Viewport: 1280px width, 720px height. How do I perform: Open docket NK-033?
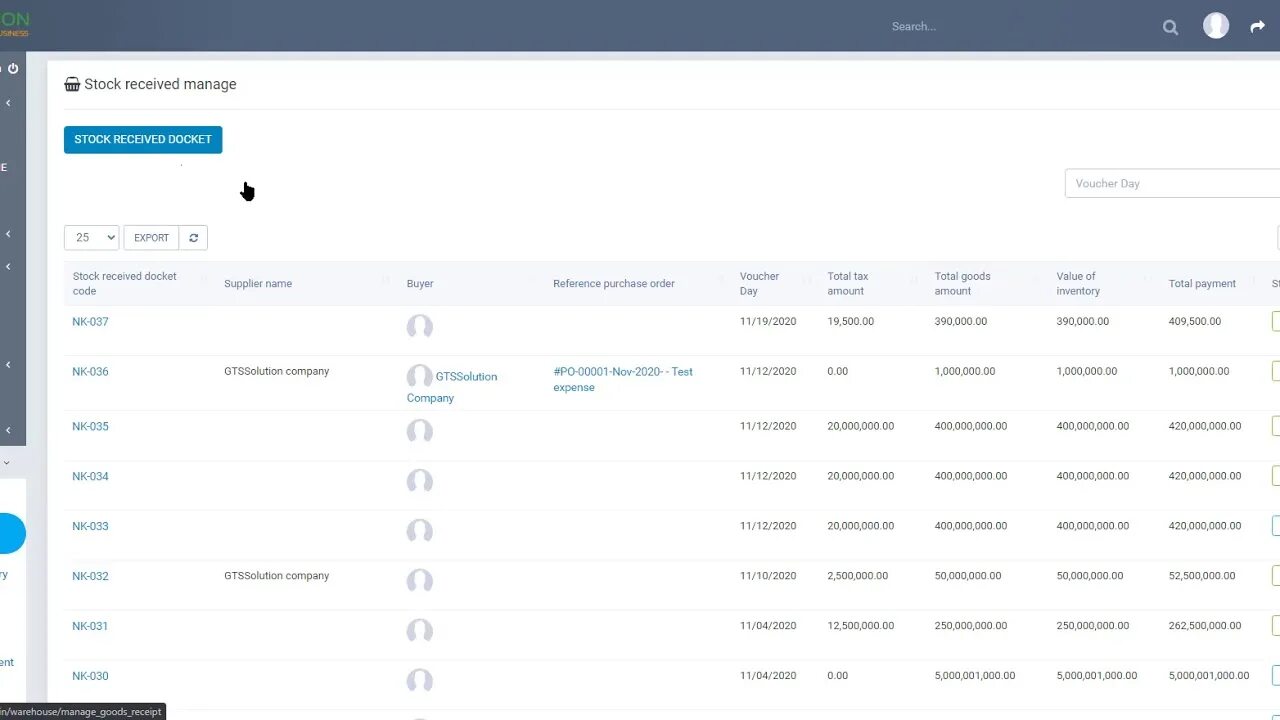pyautogui.click(x=90, y=527)
